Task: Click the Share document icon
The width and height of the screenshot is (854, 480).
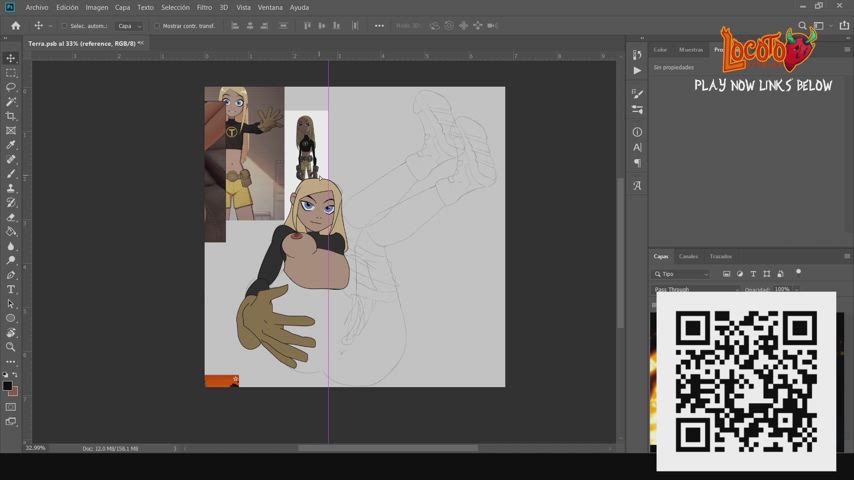Action: tap(844, 26)
